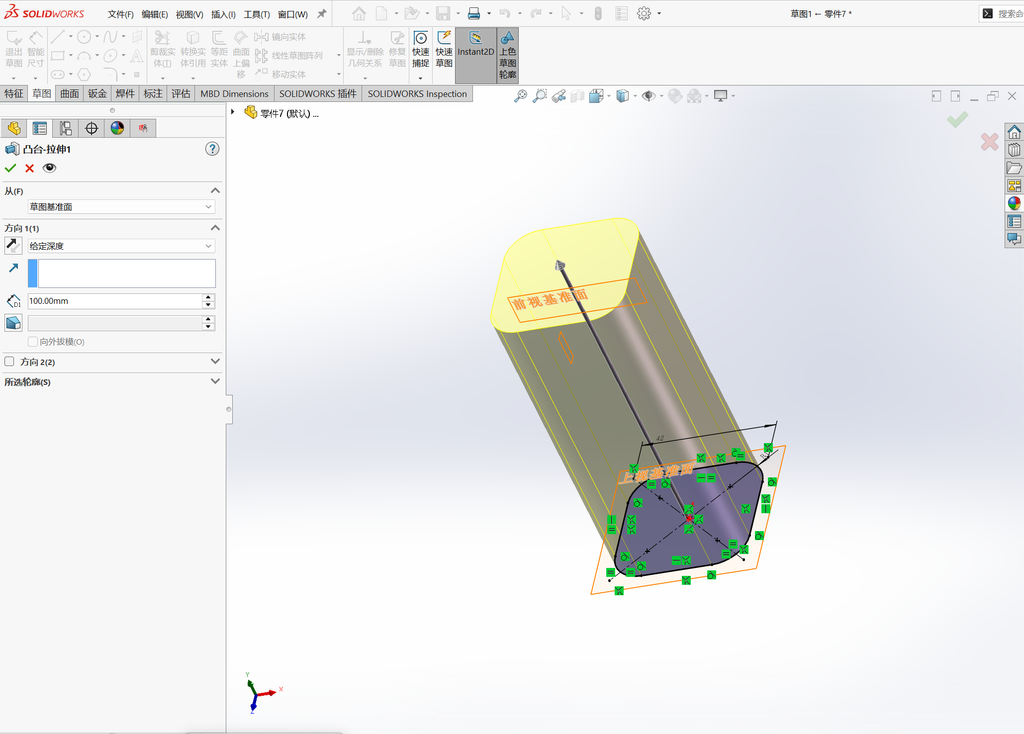
Task: Select the 上色草图轮廓 shaded sketch contours icon
Action: (x=507, y=55)
